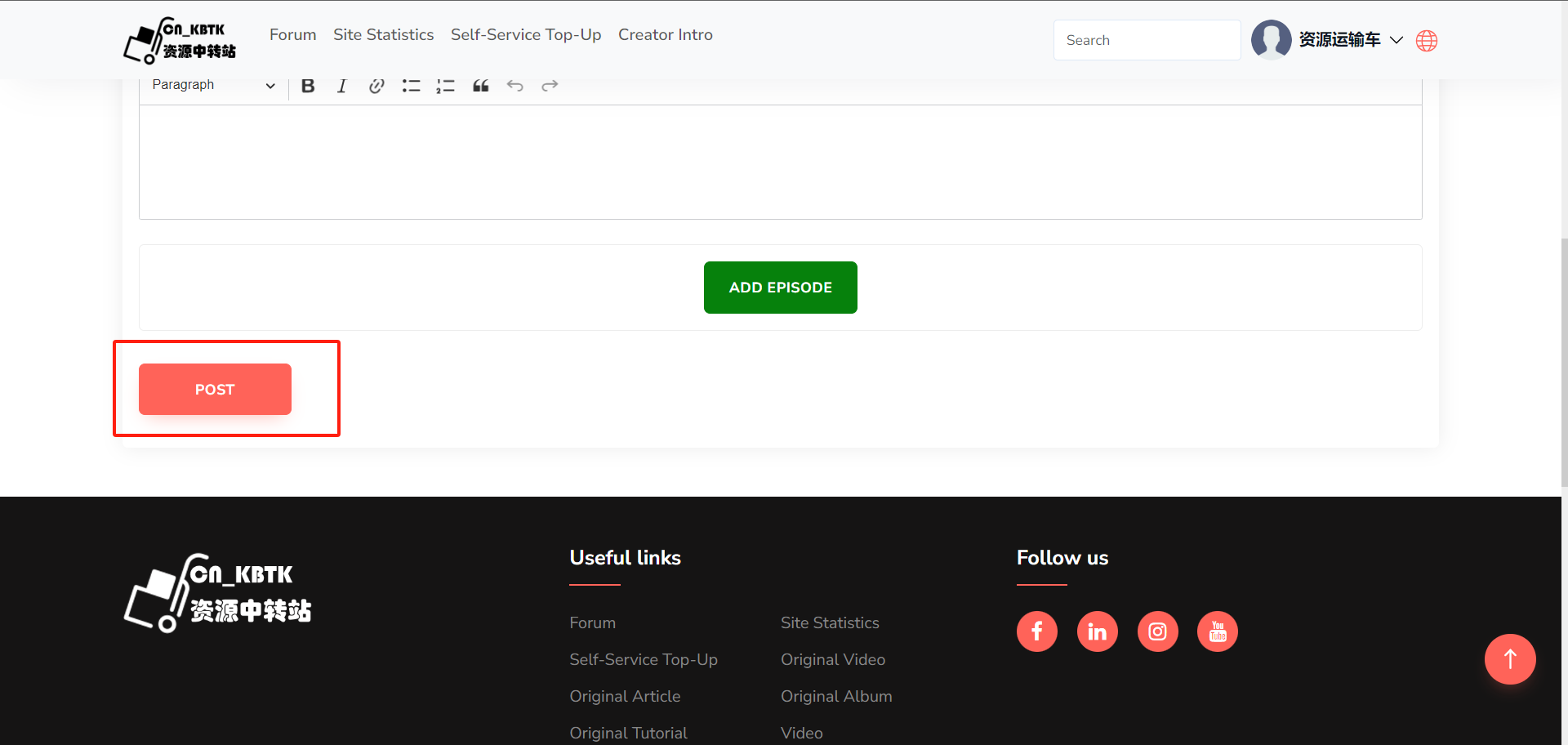Add a block quote
The height and width of the screenshot is (745, 1568).
480,86
